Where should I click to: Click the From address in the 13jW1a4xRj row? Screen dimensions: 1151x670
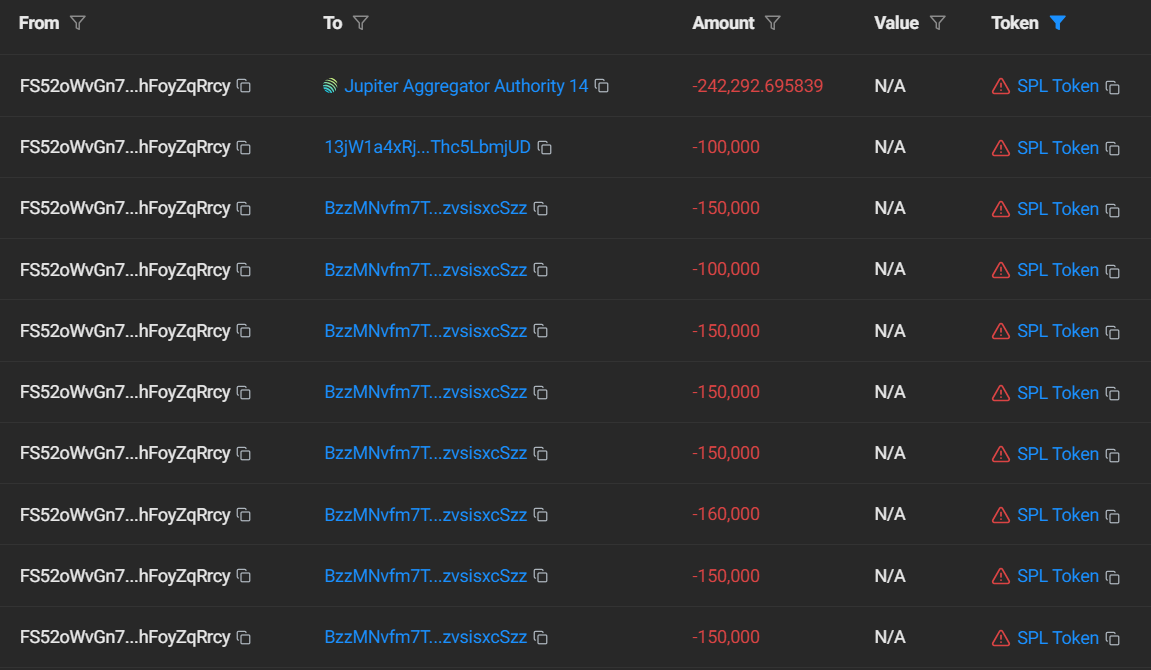point(125,148)
